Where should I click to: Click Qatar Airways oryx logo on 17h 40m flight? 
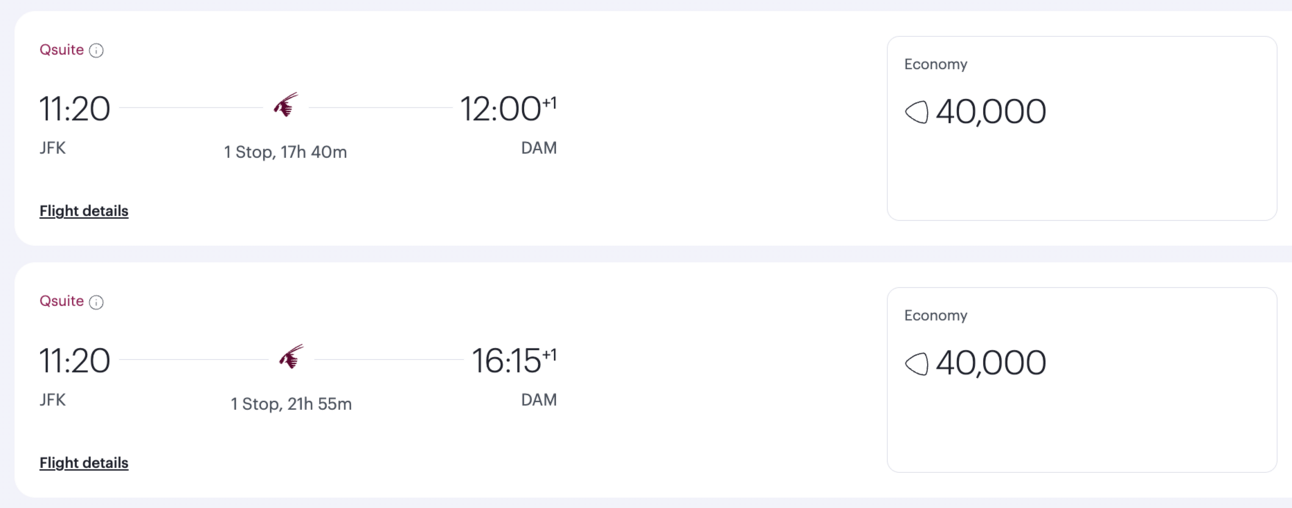point(286,105)
